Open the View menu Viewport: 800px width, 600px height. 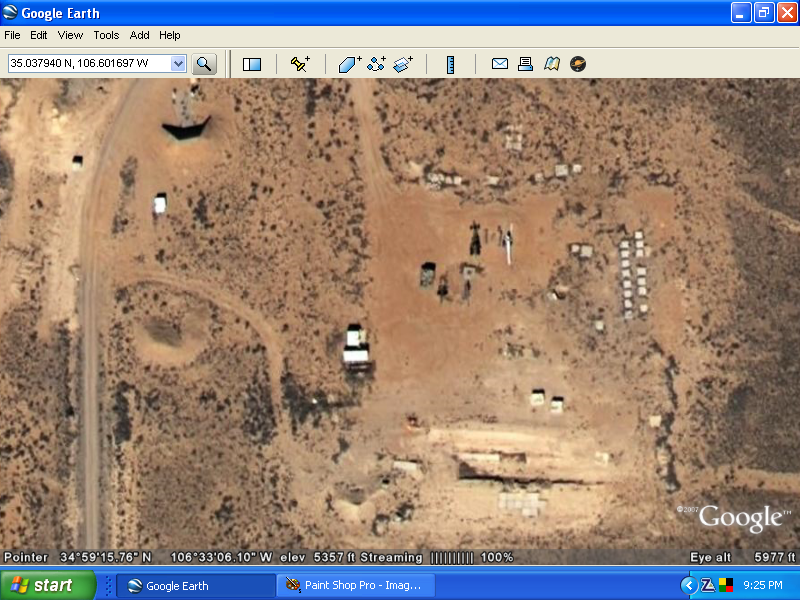click(70, 35)
